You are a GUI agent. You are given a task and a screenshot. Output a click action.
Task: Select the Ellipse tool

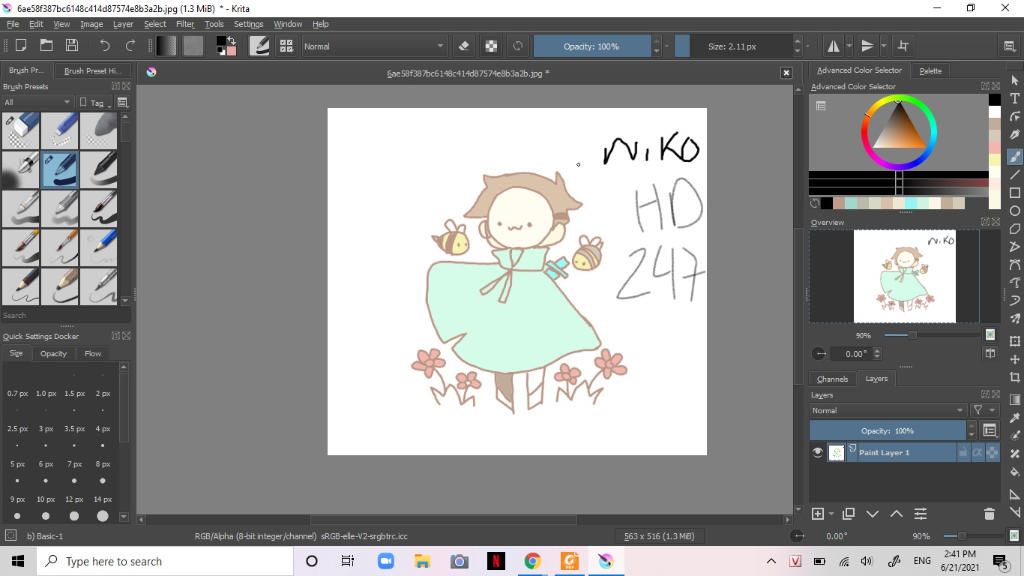(1014, 211)
